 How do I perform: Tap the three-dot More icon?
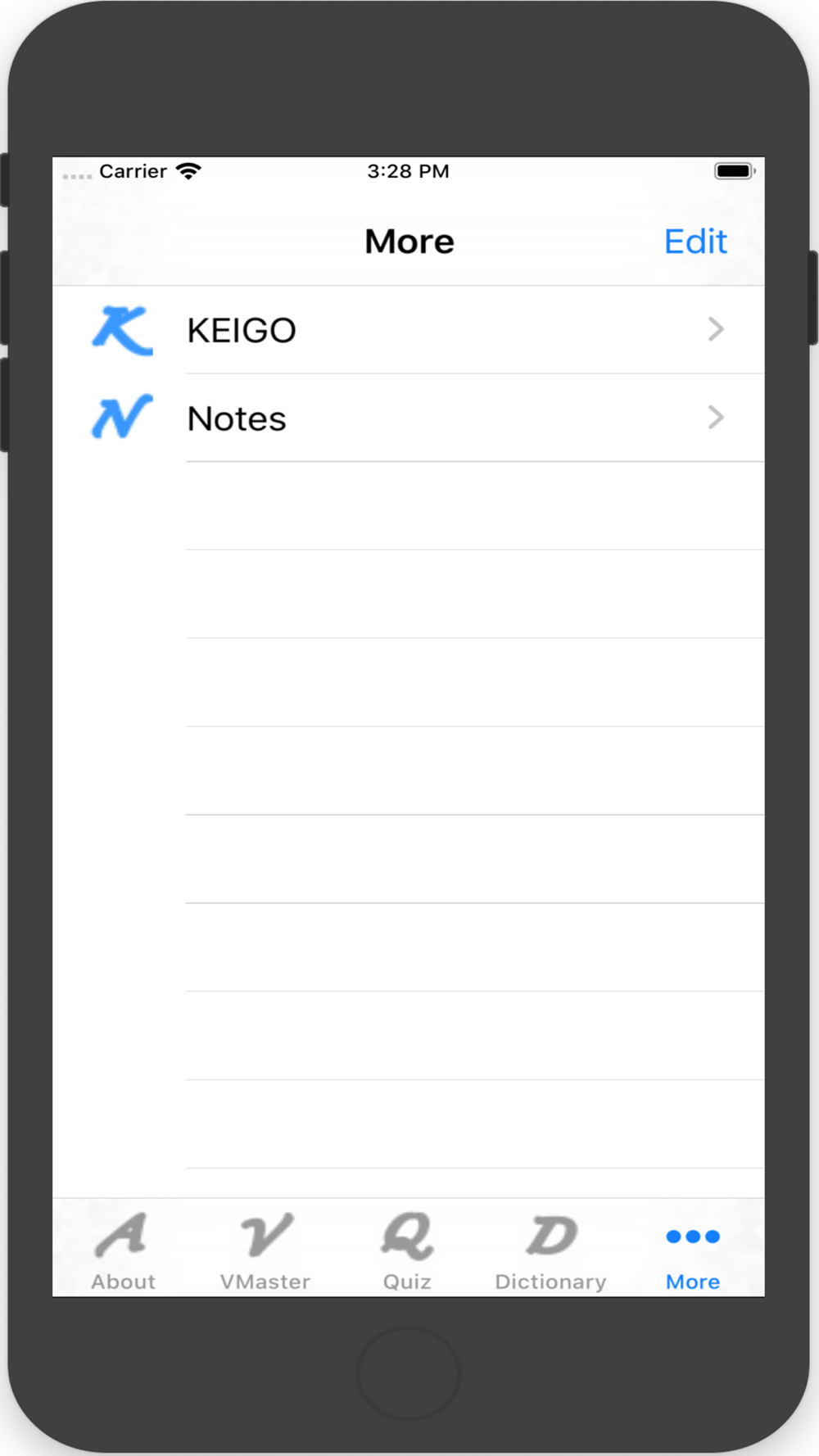point(693,1237)
